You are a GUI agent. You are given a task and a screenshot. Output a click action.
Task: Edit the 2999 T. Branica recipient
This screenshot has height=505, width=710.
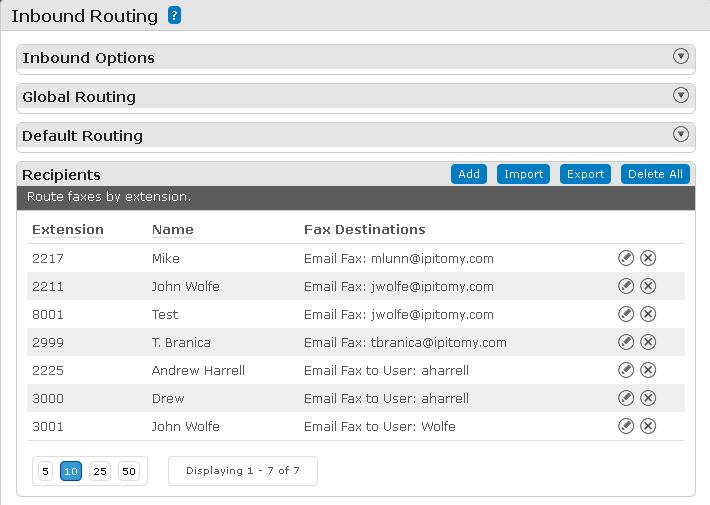[626, 342]
